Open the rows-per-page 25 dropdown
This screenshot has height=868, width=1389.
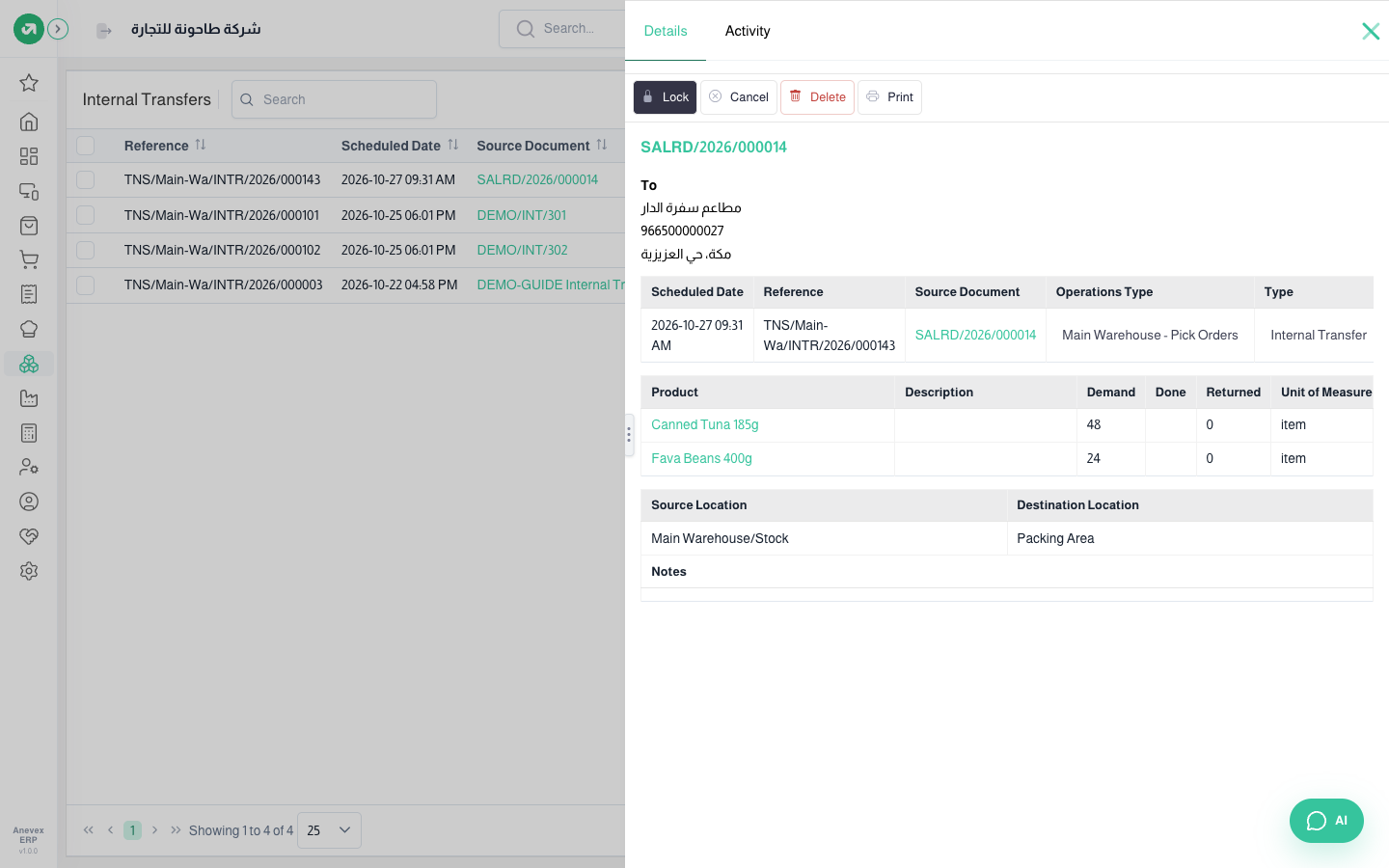click(x=329, y=830)
